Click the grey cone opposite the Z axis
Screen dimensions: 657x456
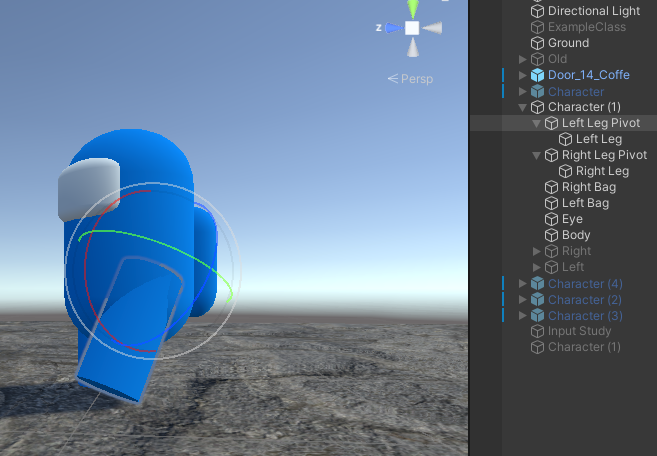[432, 28]
